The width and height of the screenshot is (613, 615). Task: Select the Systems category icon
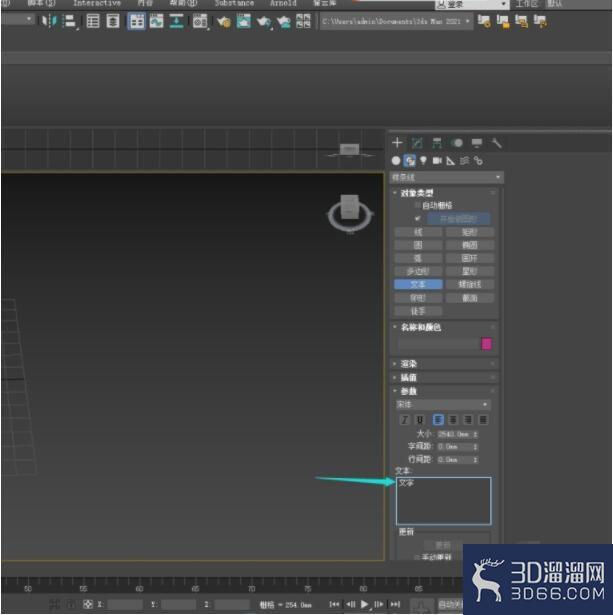(478, 160)
